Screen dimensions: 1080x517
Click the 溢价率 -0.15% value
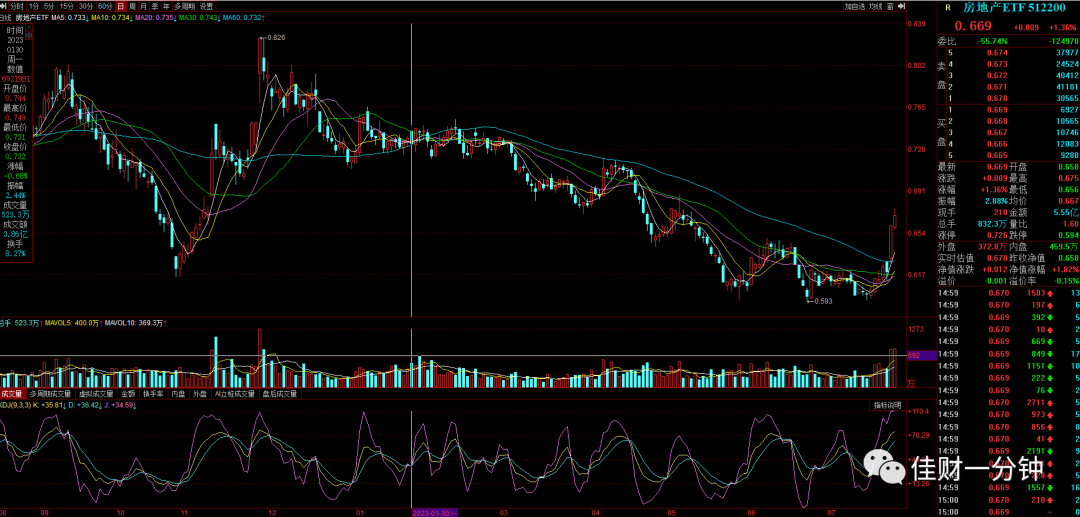pos(1066,280)
